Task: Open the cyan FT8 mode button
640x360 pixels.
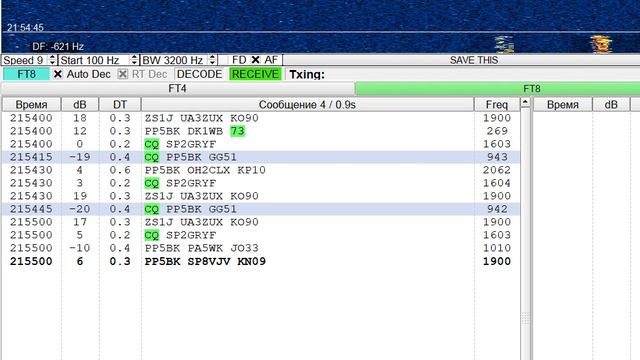Action: 27,74
